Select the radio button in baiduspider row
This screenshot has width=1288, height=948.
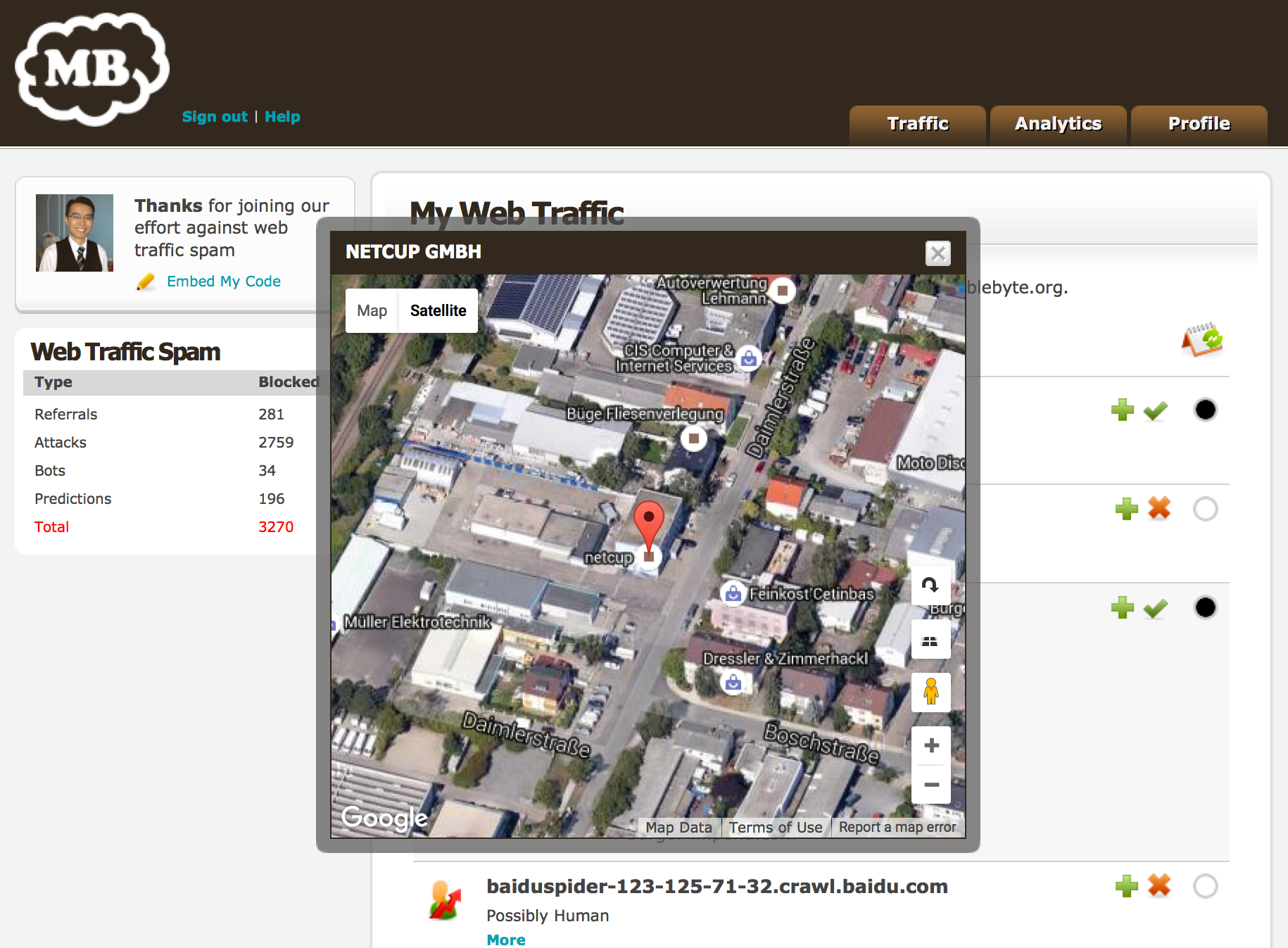click(1205, 886)
